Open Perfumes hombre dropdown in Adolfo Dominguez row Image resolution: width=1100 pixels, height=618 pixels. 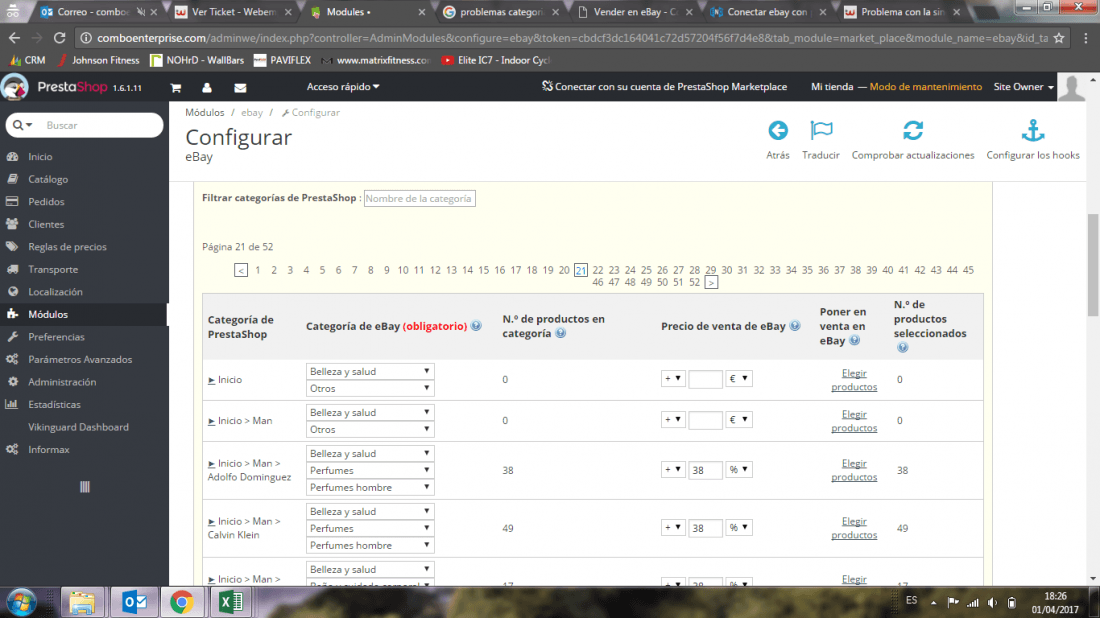(x=370, y=487)
